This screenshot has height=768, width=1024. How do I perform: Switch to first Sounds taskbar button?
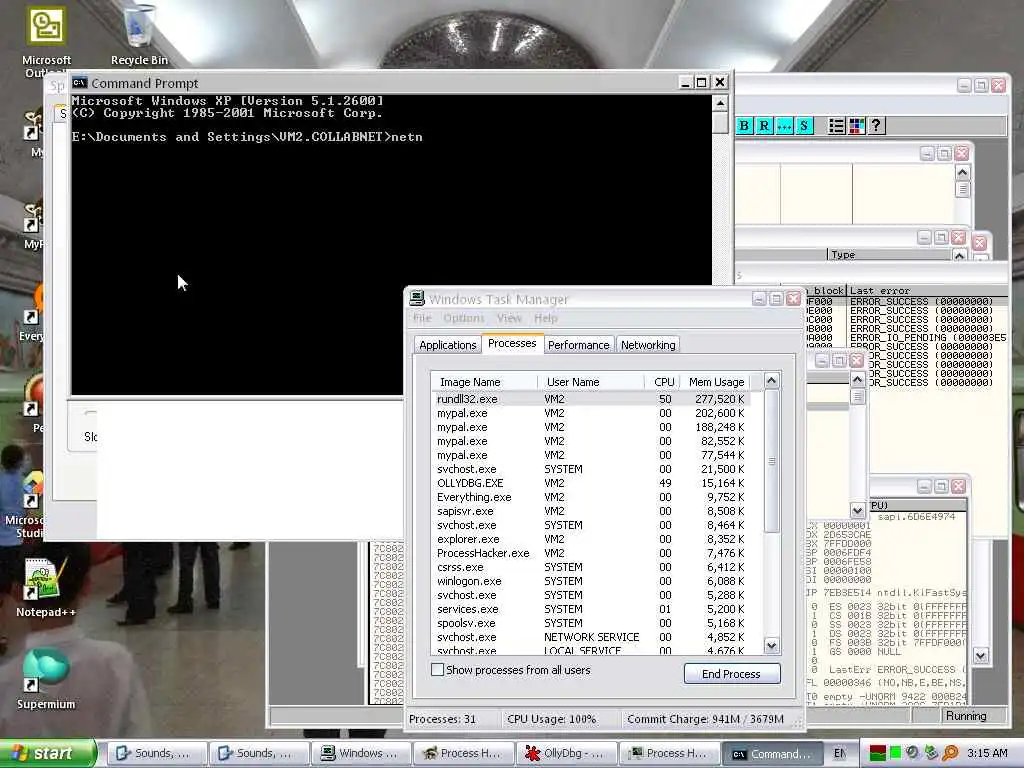pos(156,753)
